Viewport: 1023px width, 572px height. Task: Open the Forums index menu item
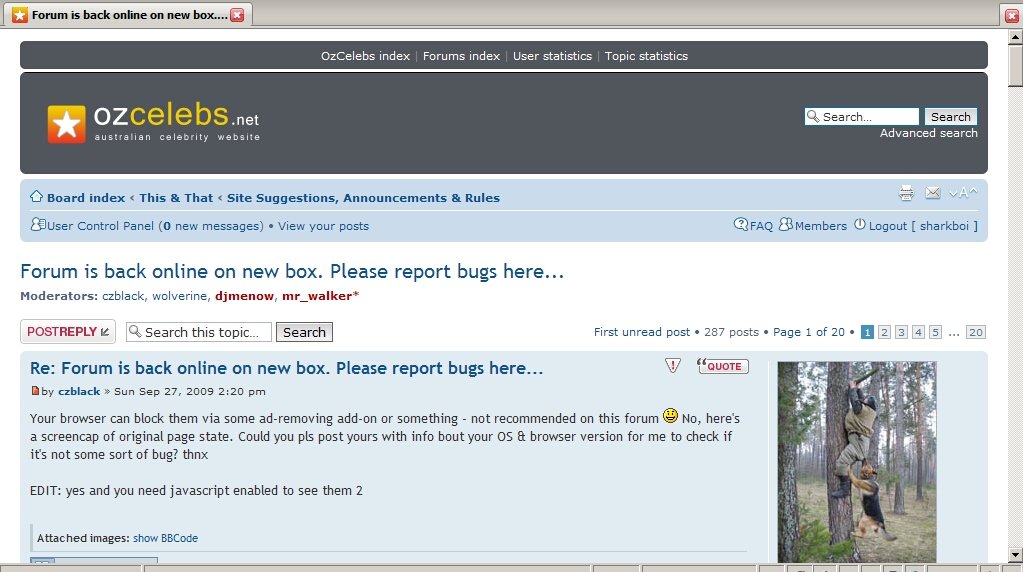(461, 56)
